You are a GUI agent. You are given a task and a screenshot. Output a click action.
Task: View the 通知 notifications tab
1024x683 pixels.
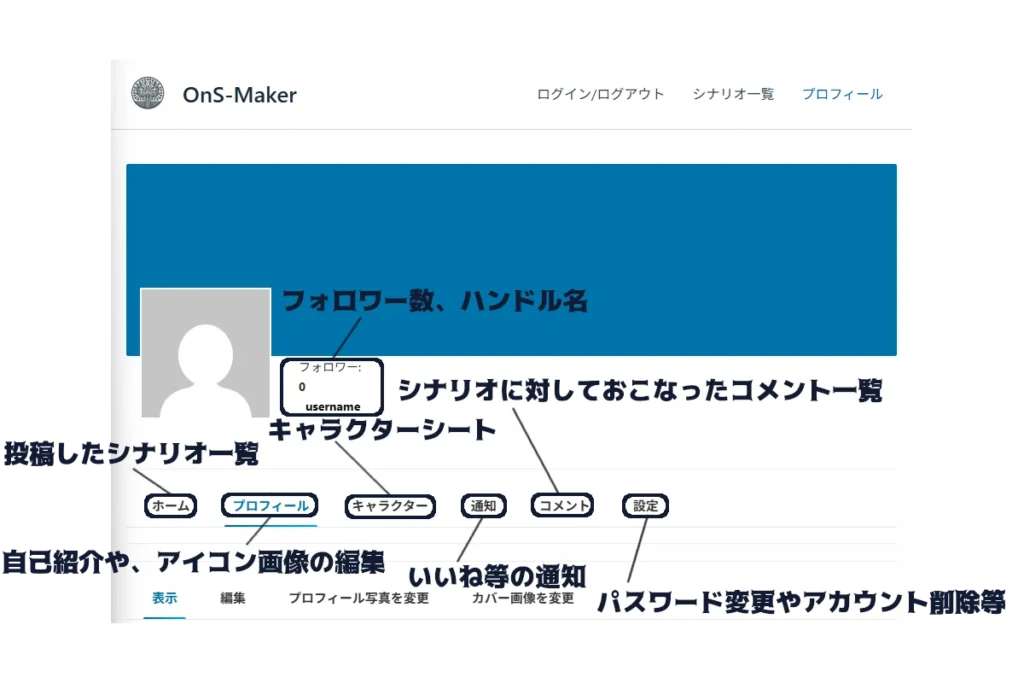[x=483, y=506]
